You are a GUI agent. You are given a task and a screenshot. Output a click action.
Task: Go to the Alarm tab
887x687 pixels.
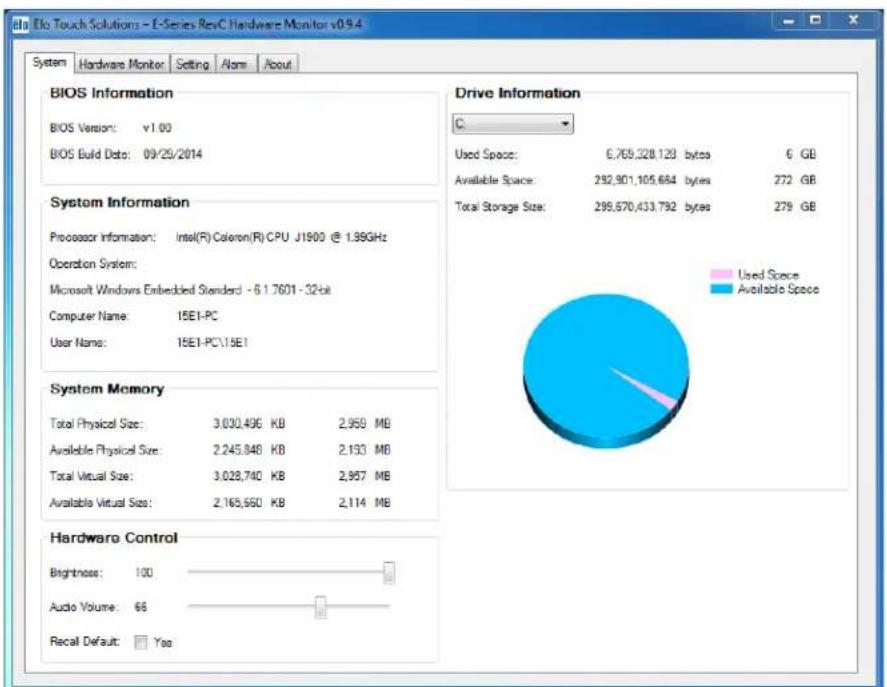[234, 65]
